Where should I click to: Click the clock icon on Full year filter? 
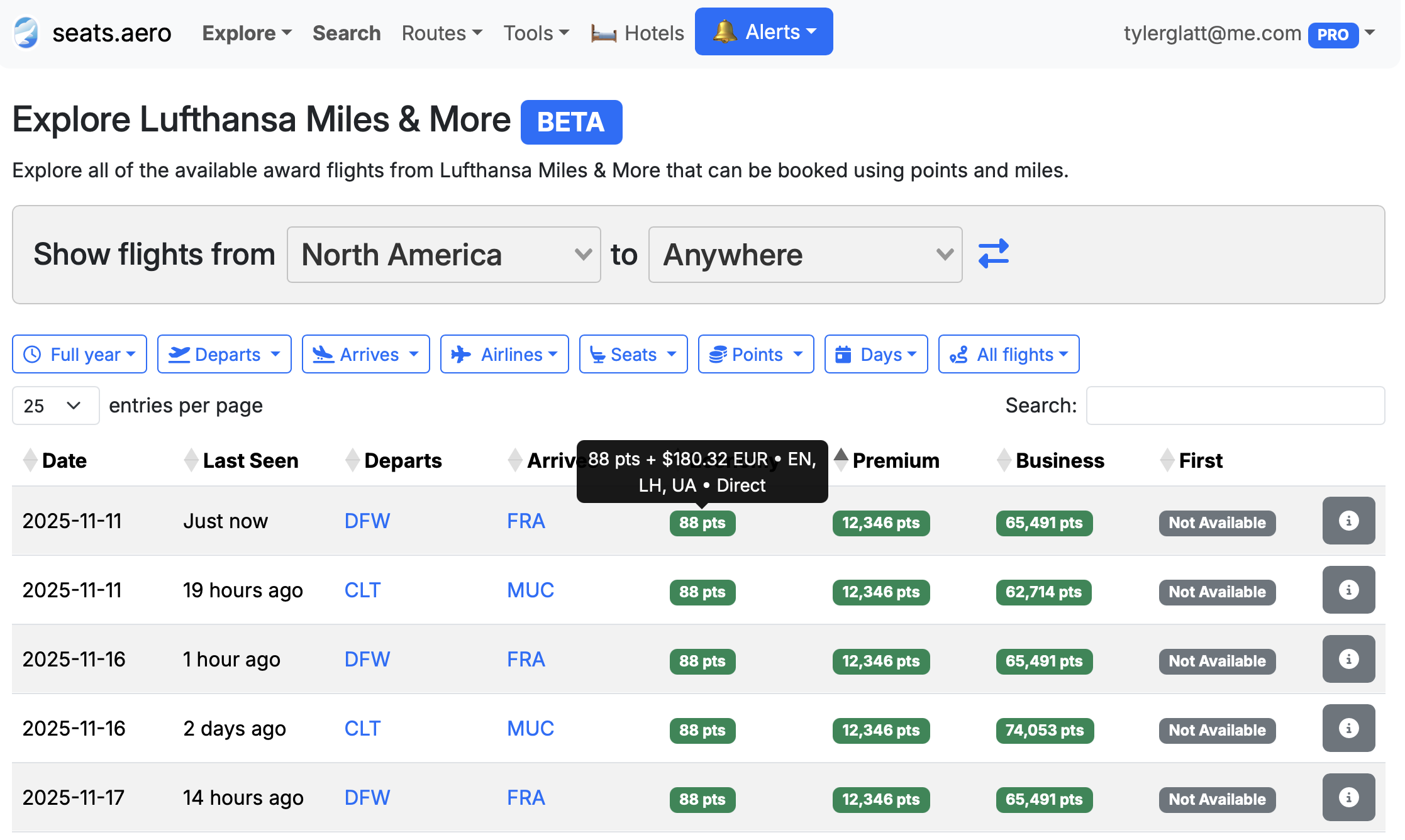[x=33, y=354]
